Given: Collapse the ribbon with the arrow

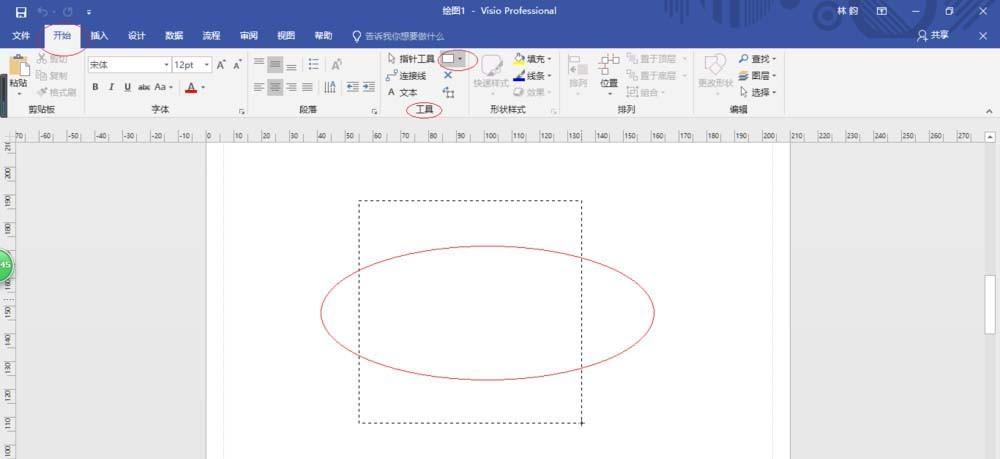Looking at the screenshot, I should click(989, 111).
